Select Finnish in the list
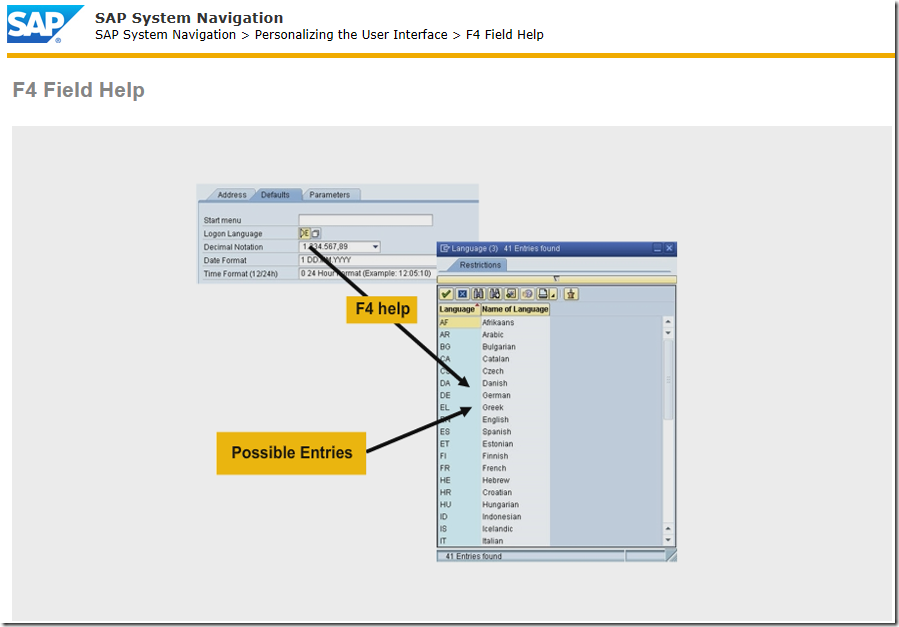 click(x=494, y=456)
